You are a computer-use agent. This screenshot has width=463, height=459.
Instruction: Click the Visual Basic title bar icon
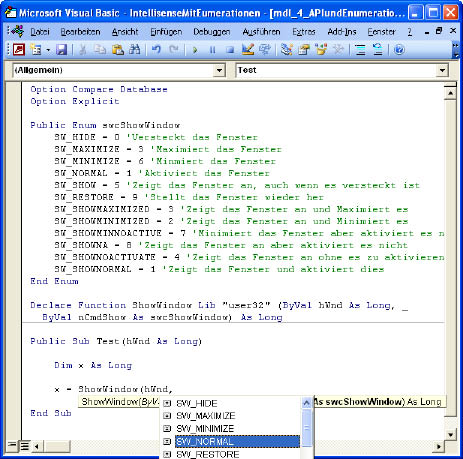tap(10, 13)
